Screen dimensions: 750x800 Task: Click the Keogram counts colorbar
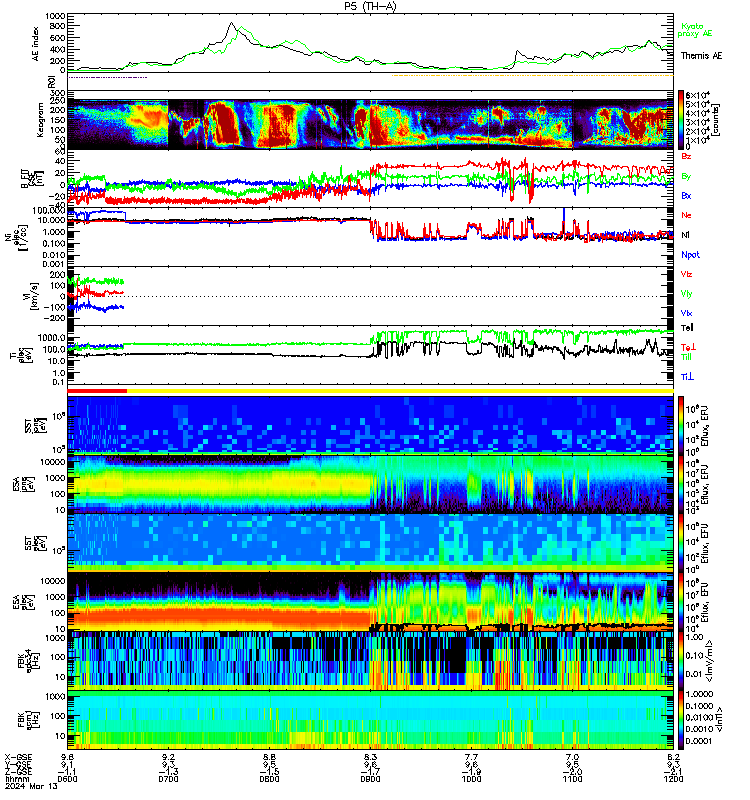coord(681,120)
